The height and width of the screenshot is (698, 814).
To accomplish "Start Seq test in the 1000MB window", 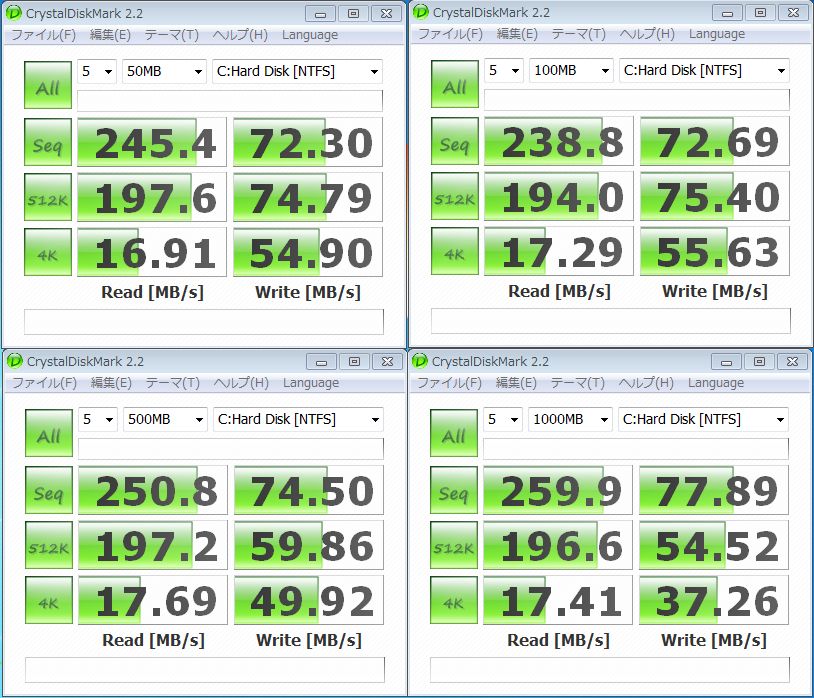I will pyautogui.click(x=454, y=490).
